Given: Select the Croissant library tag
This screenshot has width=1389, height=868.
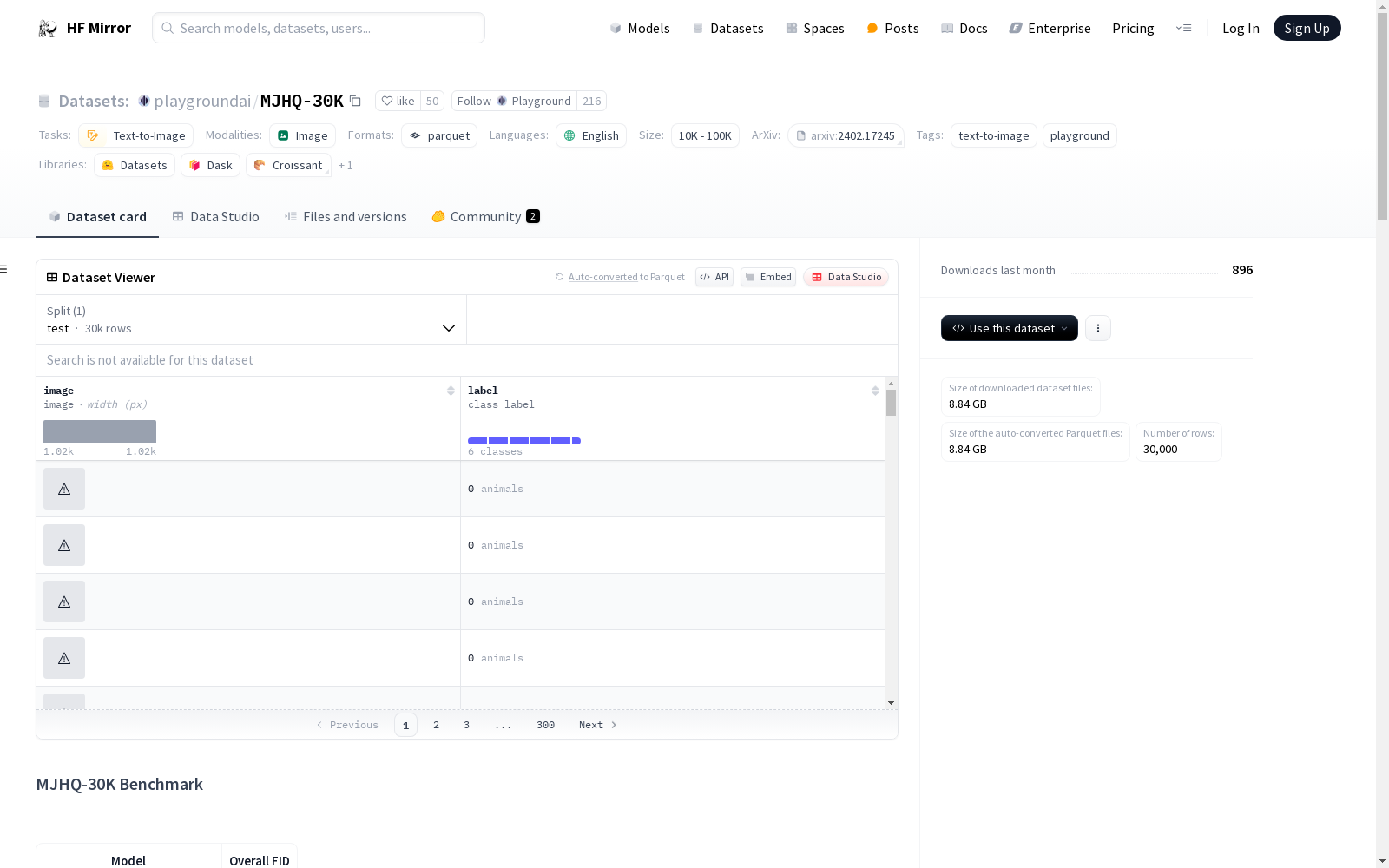Looking at the screenshot, I should pos(288,165).
